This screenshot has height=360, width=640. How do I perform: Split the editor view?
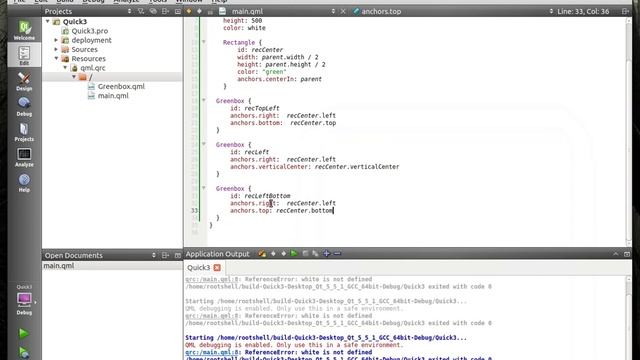625,11
